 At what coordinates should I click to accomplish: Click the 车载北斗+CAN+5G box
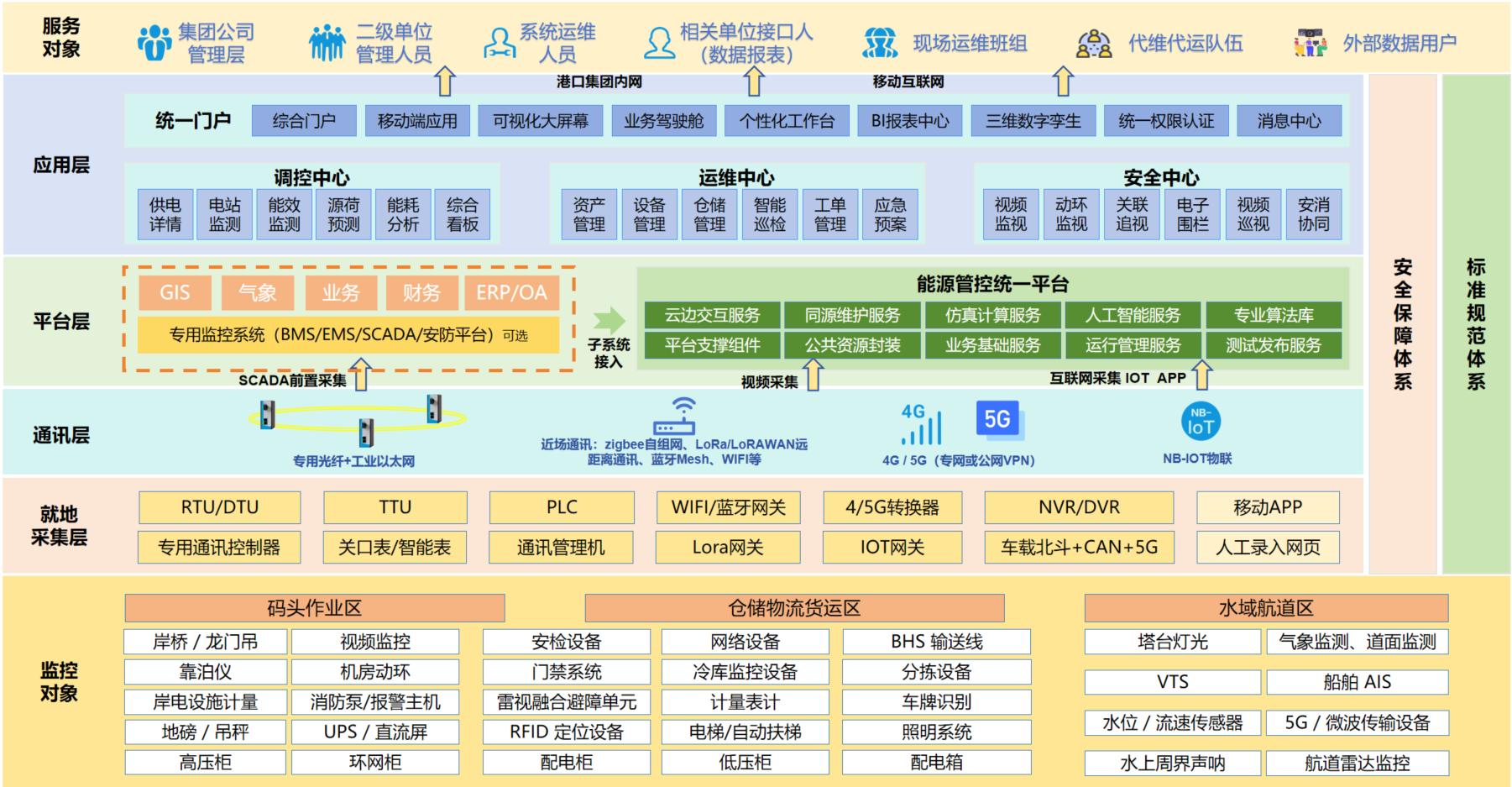point(1079,548)
